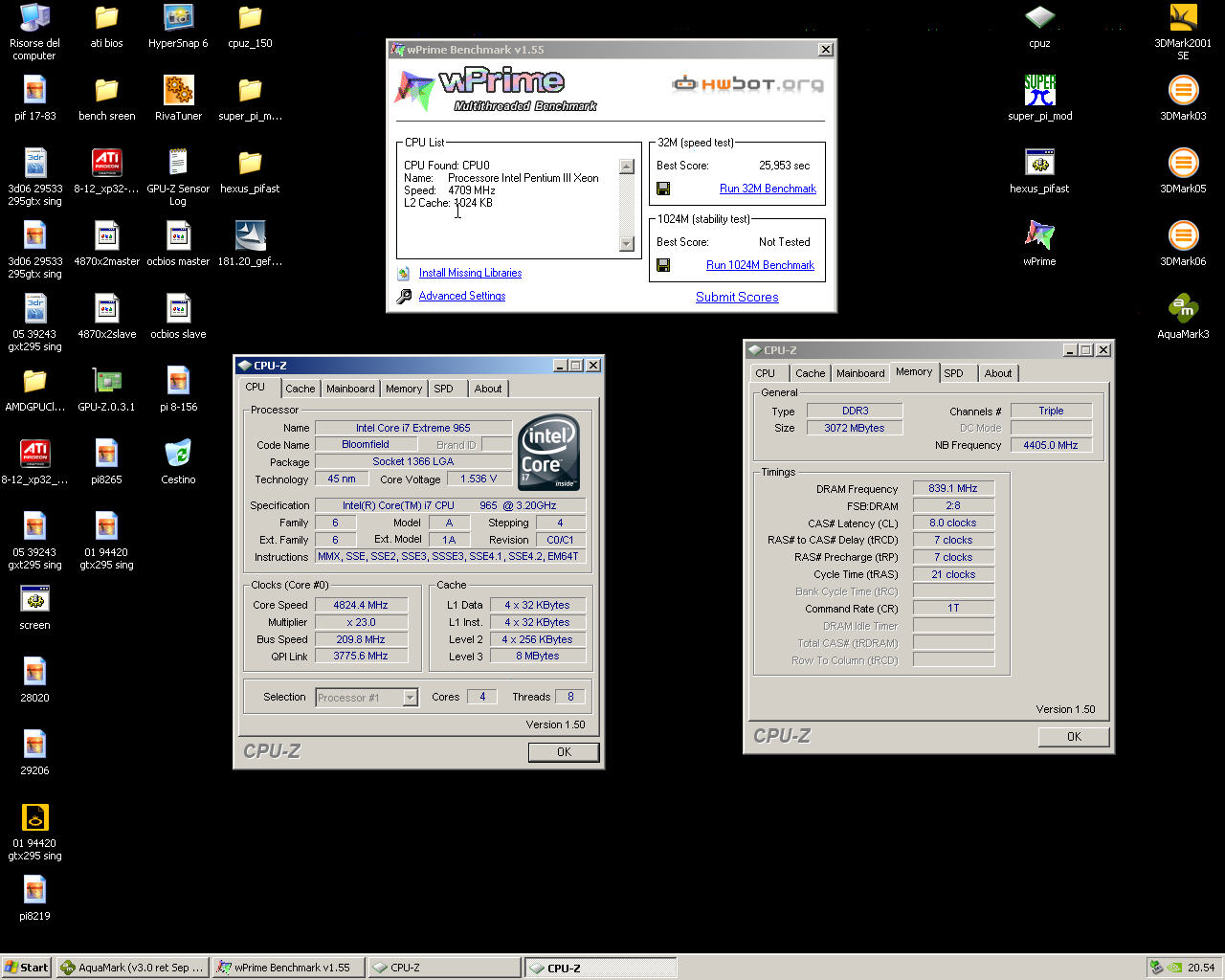Switch to wPrime Benchmark taskbar button
Screen dimensions: 1225x980
pyautogui.click(x=288, y=968)
